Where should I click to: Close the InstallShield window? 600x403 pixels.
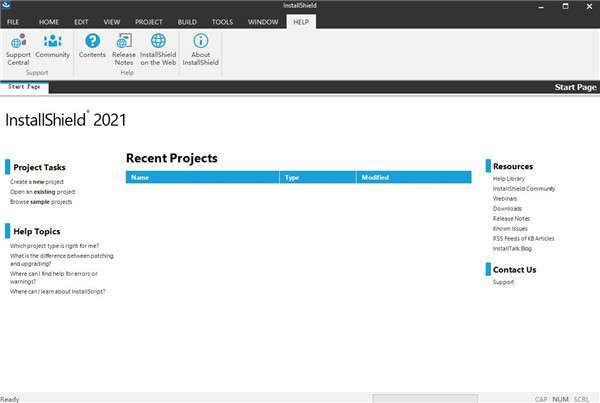[589, 6]
